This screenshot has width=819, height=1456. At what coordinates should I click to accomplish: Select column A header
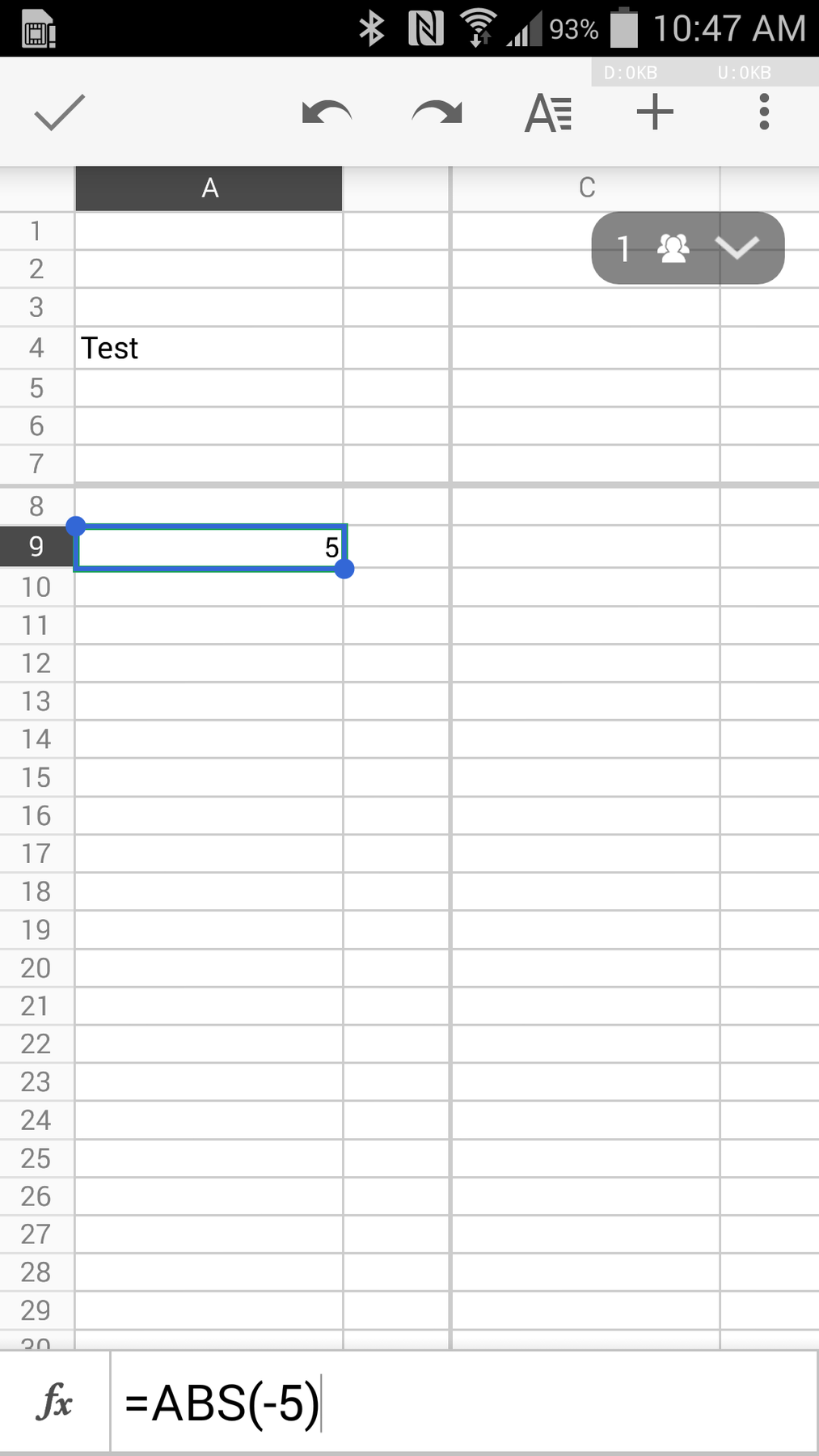209,187
